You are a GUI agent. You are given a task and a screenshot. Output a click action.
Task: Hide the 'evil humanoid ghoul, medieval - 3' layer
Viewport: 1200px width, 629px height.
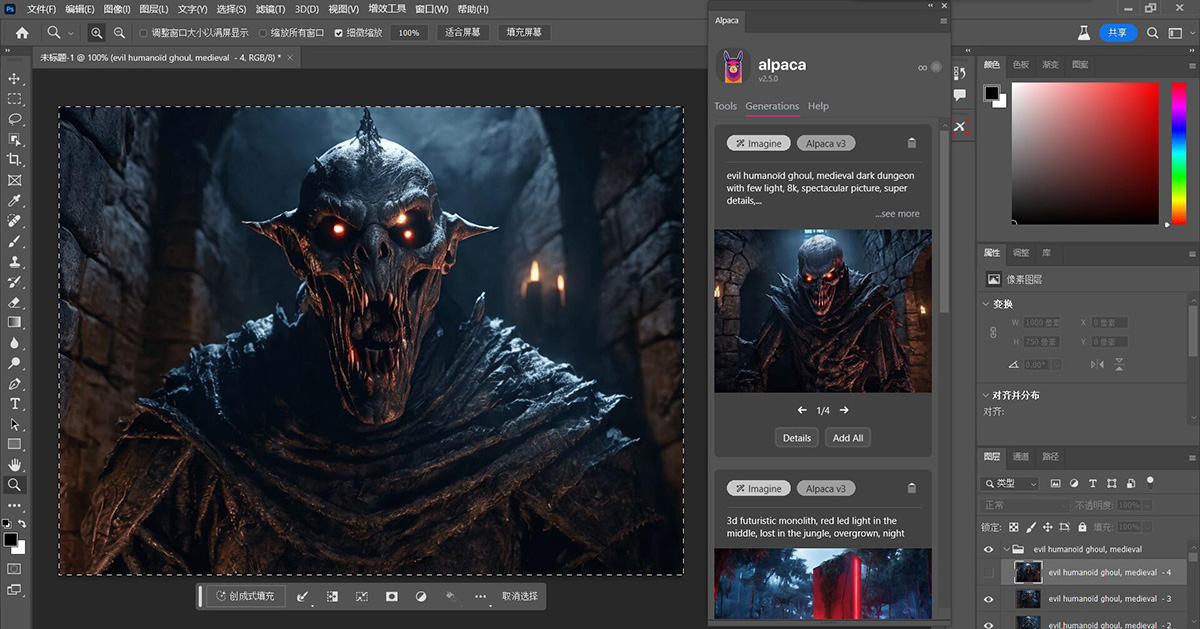[x=989, y=598]
